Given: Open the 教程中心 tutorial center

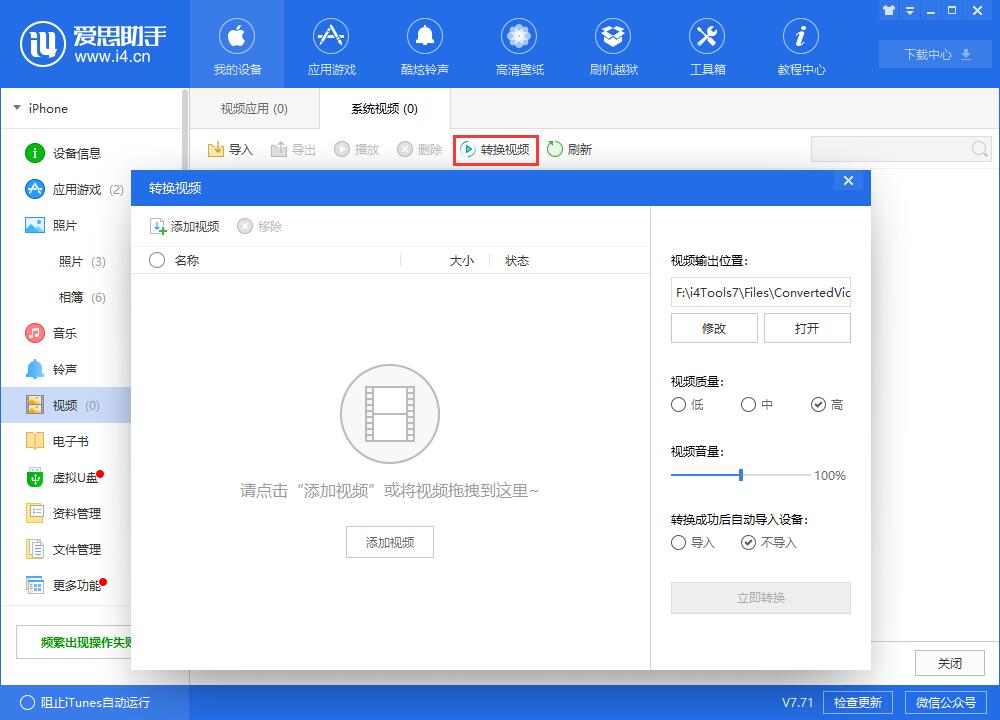Looking at the screenshot, I should pyautogui.click(x=800, y=45).
